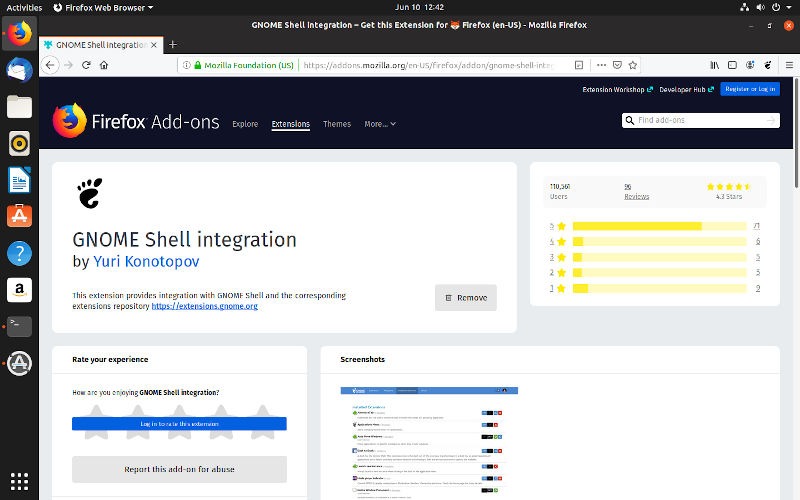Reload the current page
Screen dimensions: 800x500
click(x=86, y=65)
